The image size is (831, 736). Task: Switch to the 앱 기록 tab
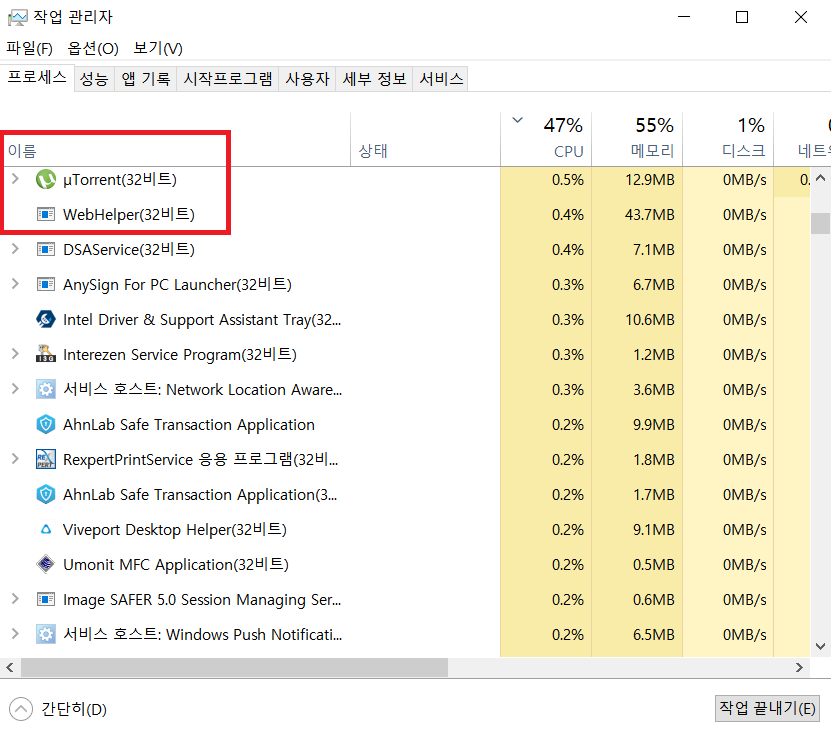pyautogui.click(x=146, y=79)
